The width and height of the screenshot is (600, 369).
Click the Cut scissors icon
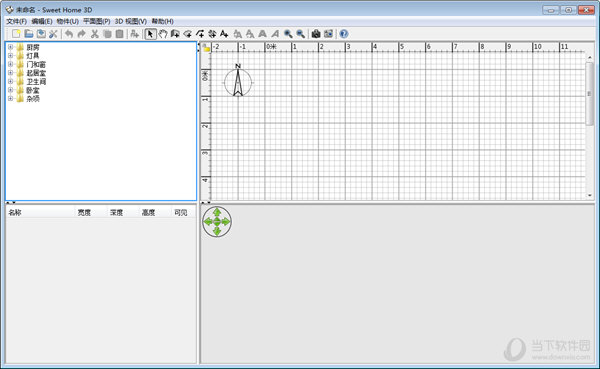[95, 34]
